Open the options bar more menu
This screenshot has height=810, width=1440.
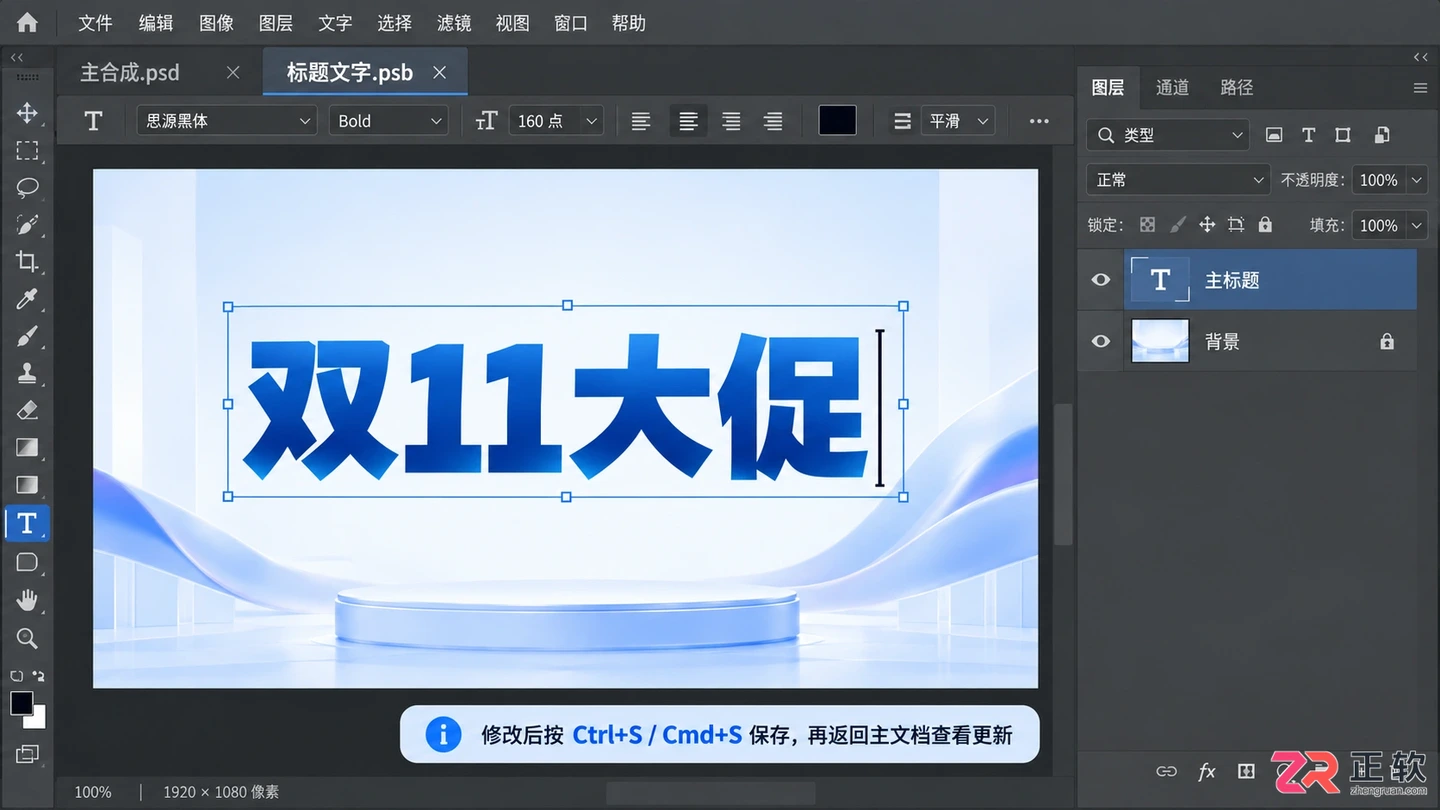coord(1039,121)
